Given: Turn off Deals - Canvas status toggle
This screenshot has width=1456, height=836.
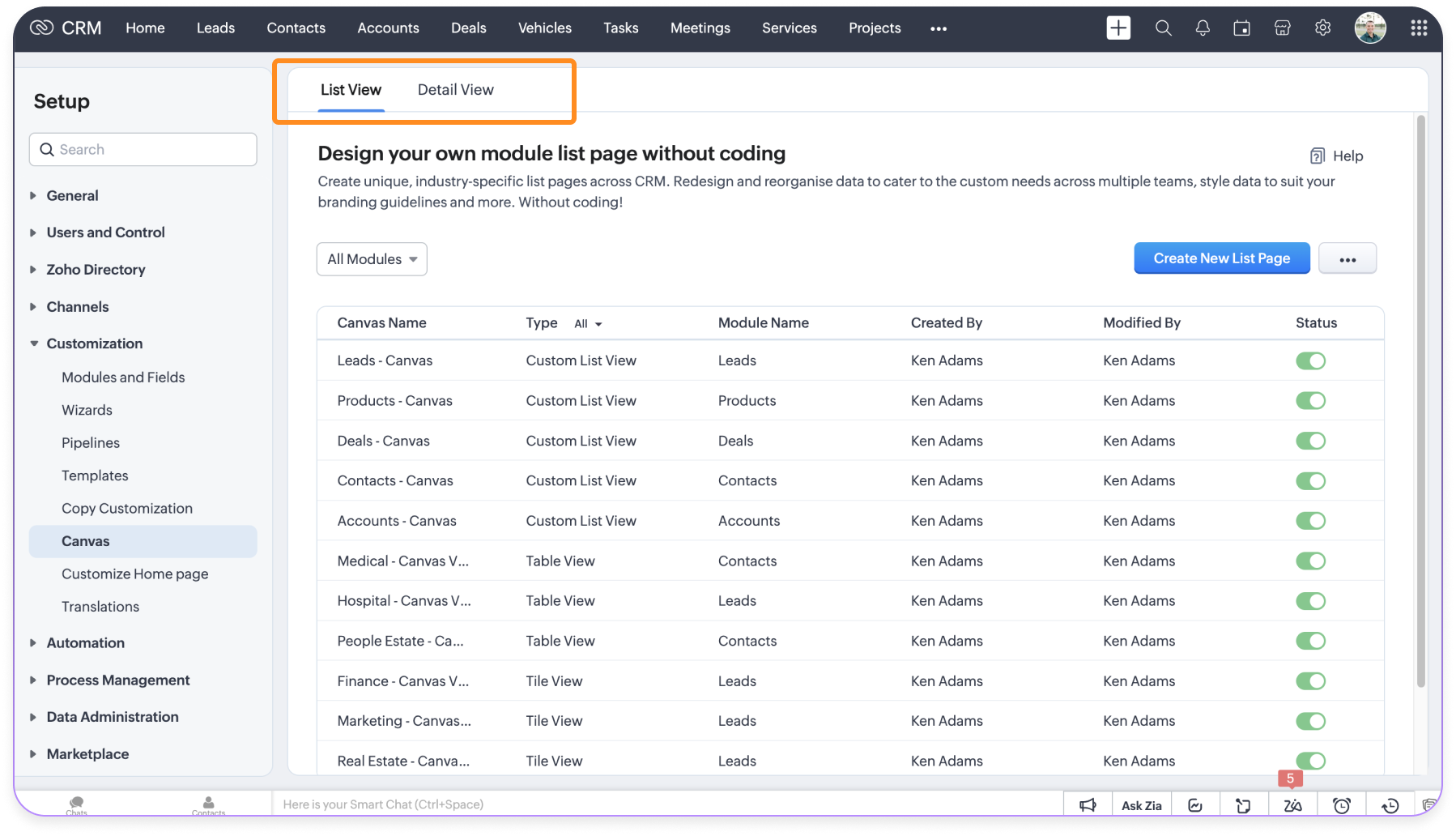Looking at the screenshot, I should [1310, 441].
